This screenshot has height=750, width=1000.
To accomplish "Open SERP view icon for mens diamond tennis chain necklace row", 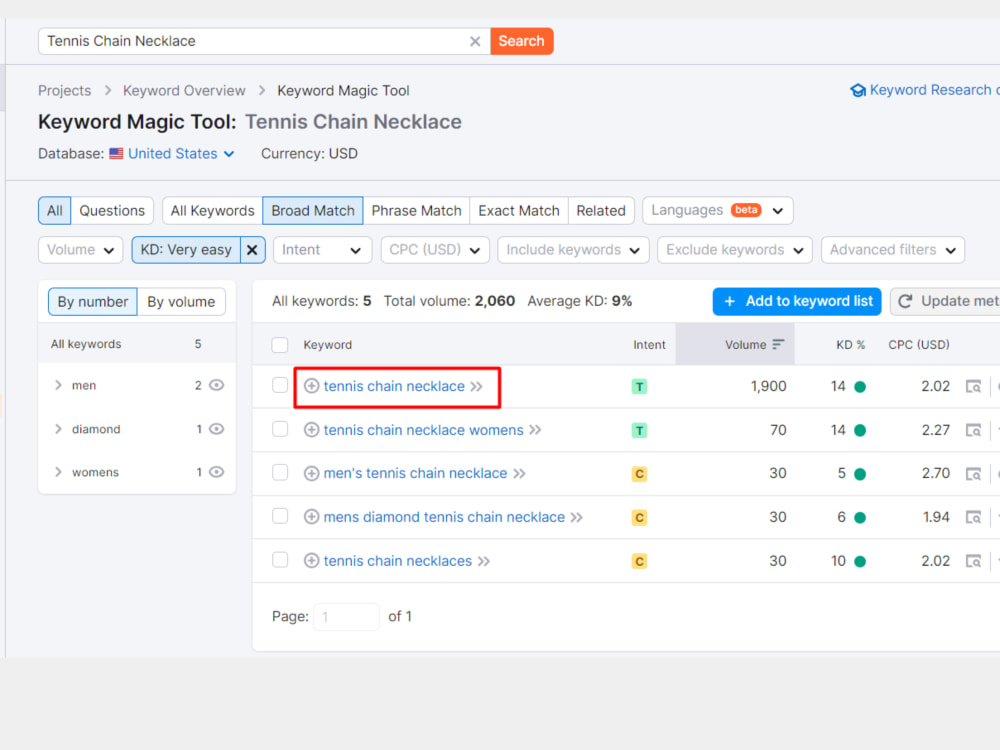I will (x=973, y=517).
